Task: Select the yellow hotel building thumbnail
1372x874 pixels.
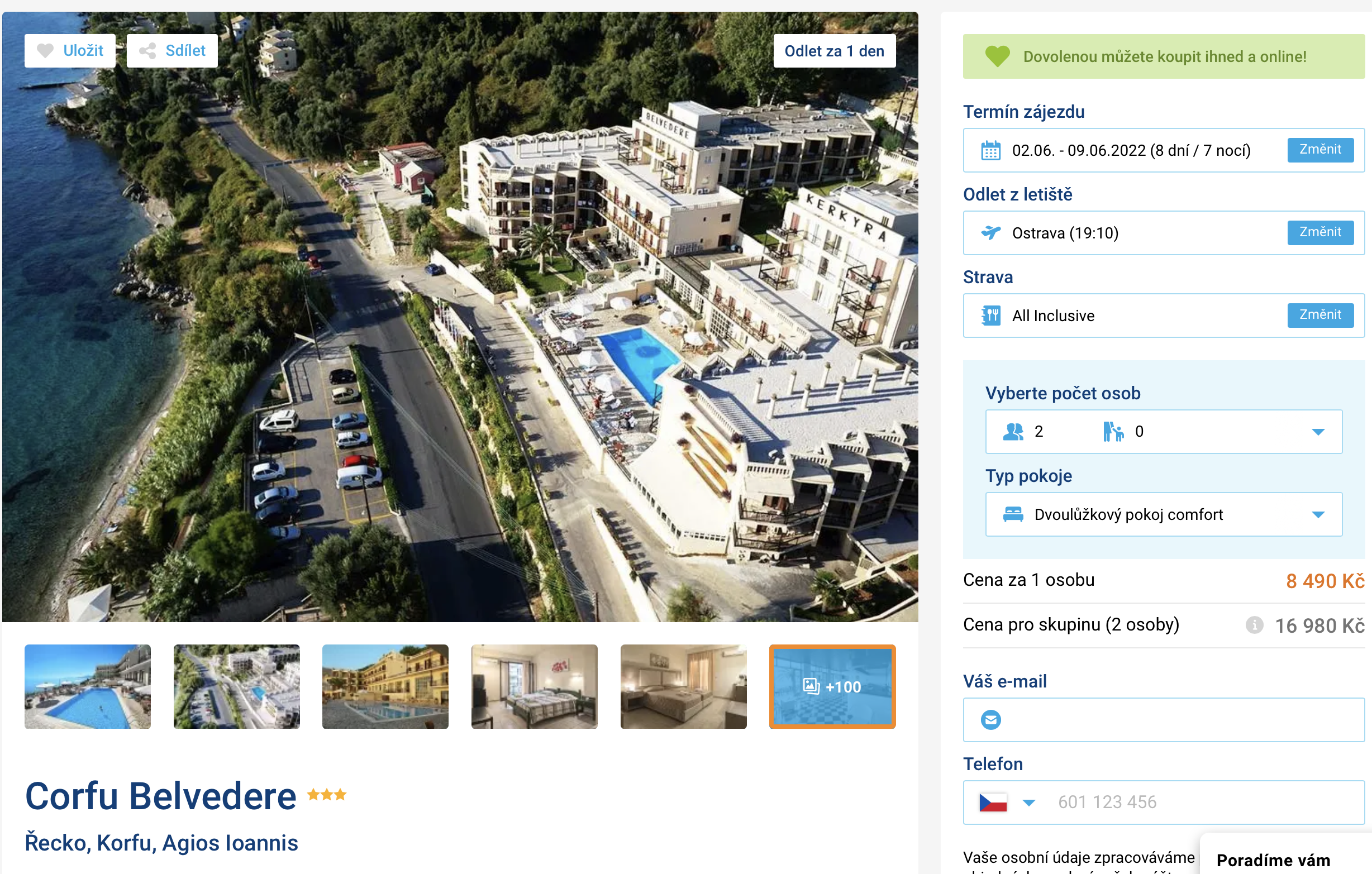Action: tap(385, 686)
